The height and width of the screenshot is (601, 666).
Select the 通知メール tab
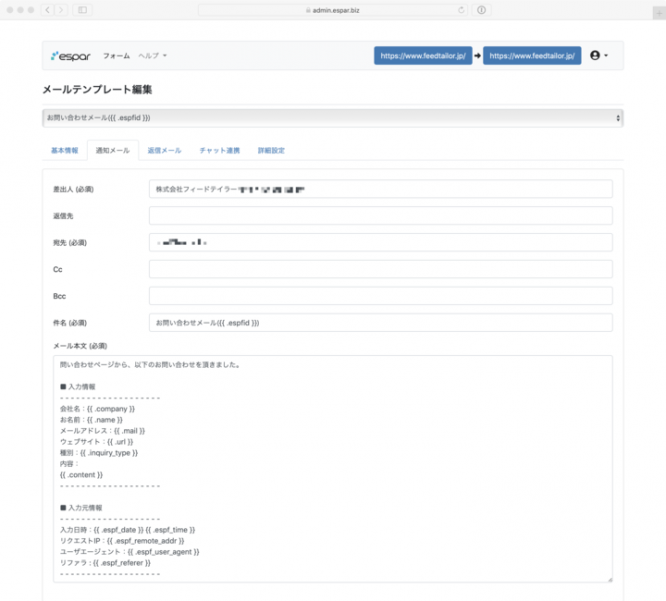[x=113, y=150]
